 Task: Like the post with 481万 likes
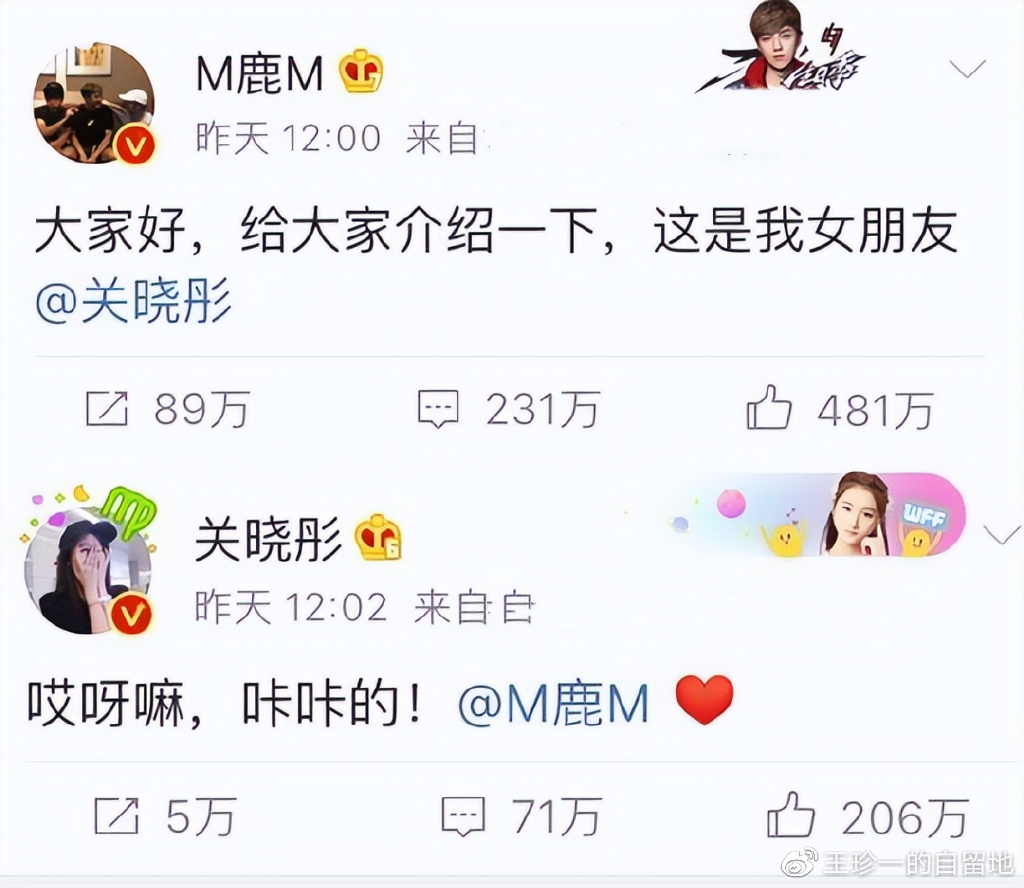(769, 407)
